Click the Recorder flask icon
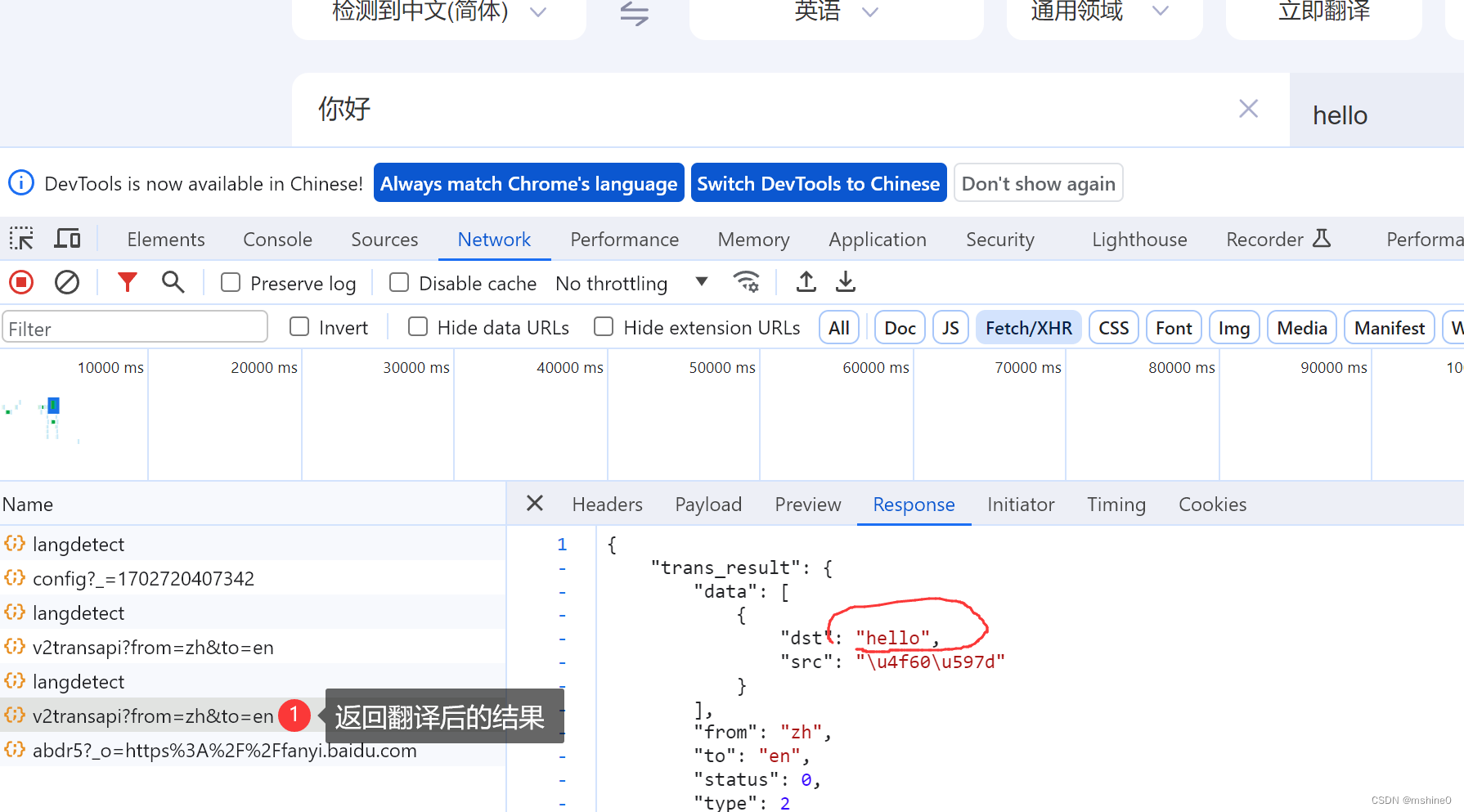The image size is (1464, 812). click(x=1322, y=239)
